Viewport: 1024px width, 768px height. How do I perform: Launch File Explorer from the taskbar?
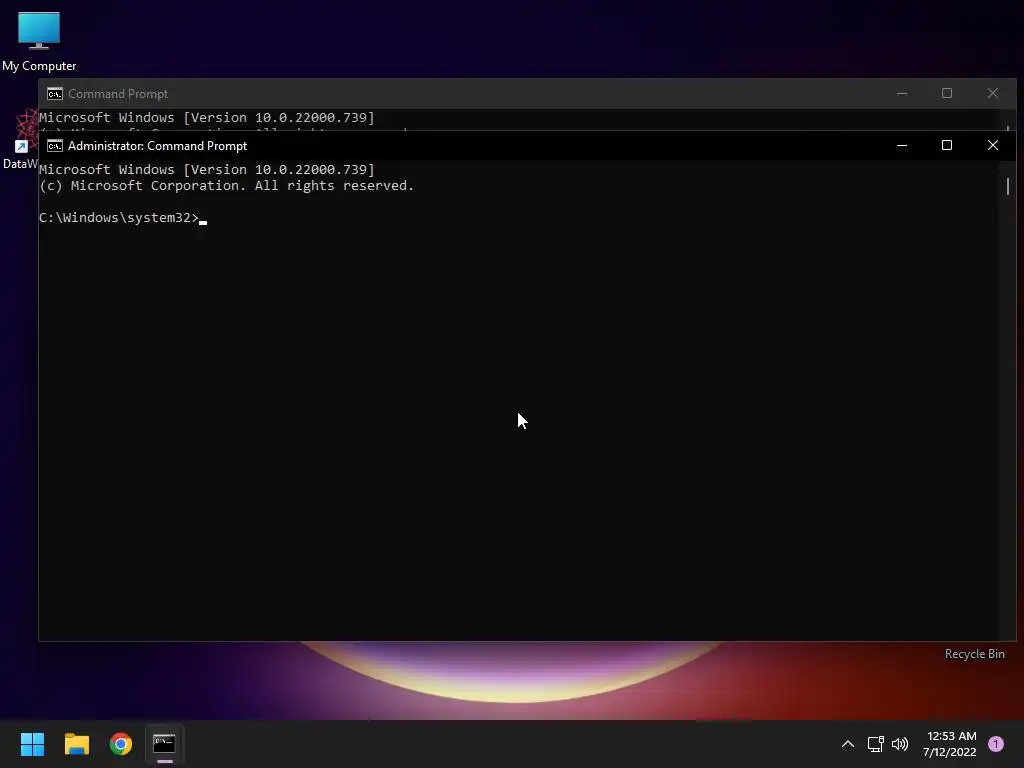point(76,744)
